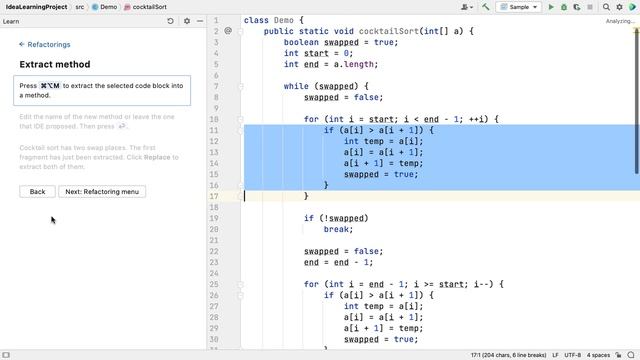Open IDE status icon at far right of status bar
This screenshot has height=360, width=640.
click(x=631, y=355)
